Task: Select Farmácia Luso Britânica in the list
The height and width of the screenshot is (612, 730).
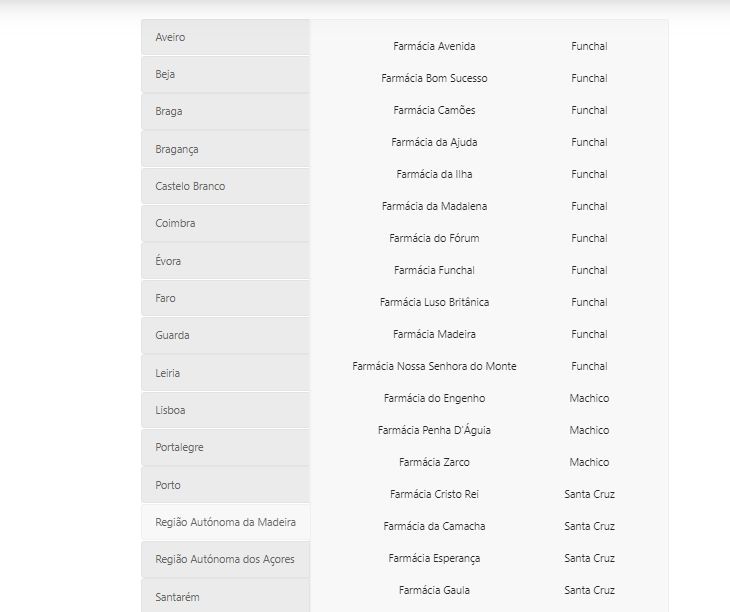Action: [434, 302]
